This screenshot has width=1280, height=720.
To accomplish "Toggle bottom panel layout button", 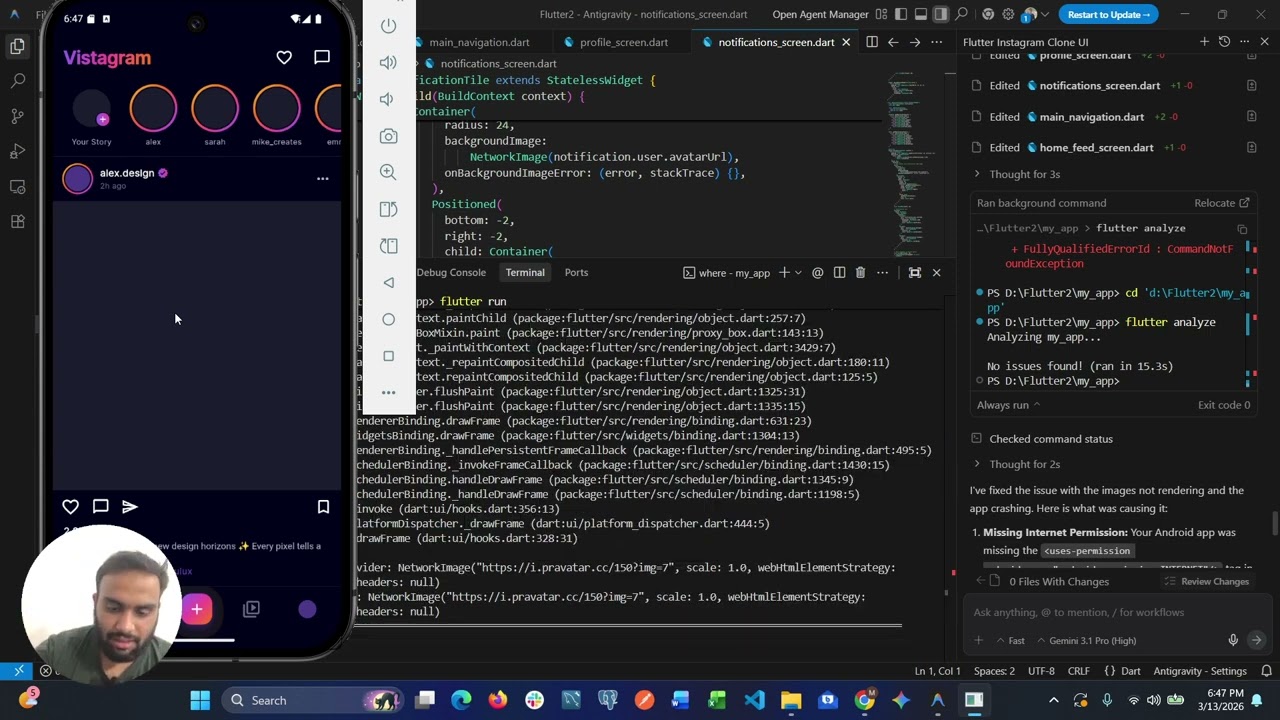I will (921, 14).
